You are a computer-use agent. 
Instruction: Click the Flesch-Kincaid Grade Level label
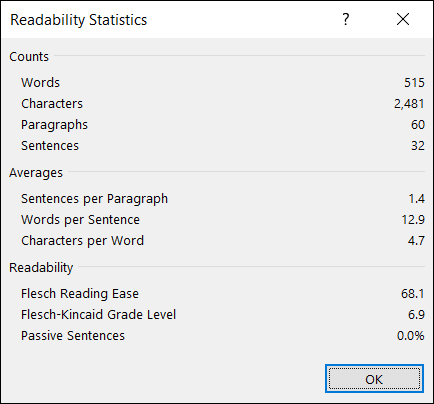[98, 315]
